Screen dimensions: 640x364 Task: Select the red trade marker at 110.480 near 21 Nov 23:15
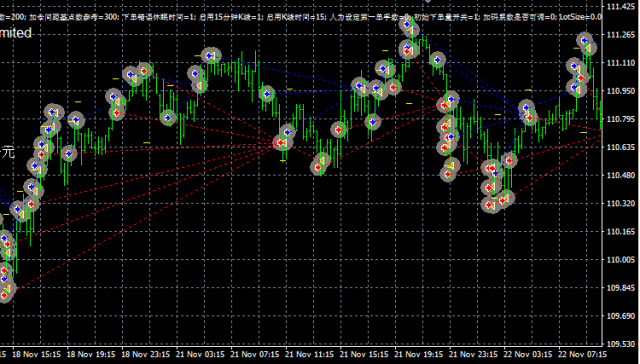[448, 174]
